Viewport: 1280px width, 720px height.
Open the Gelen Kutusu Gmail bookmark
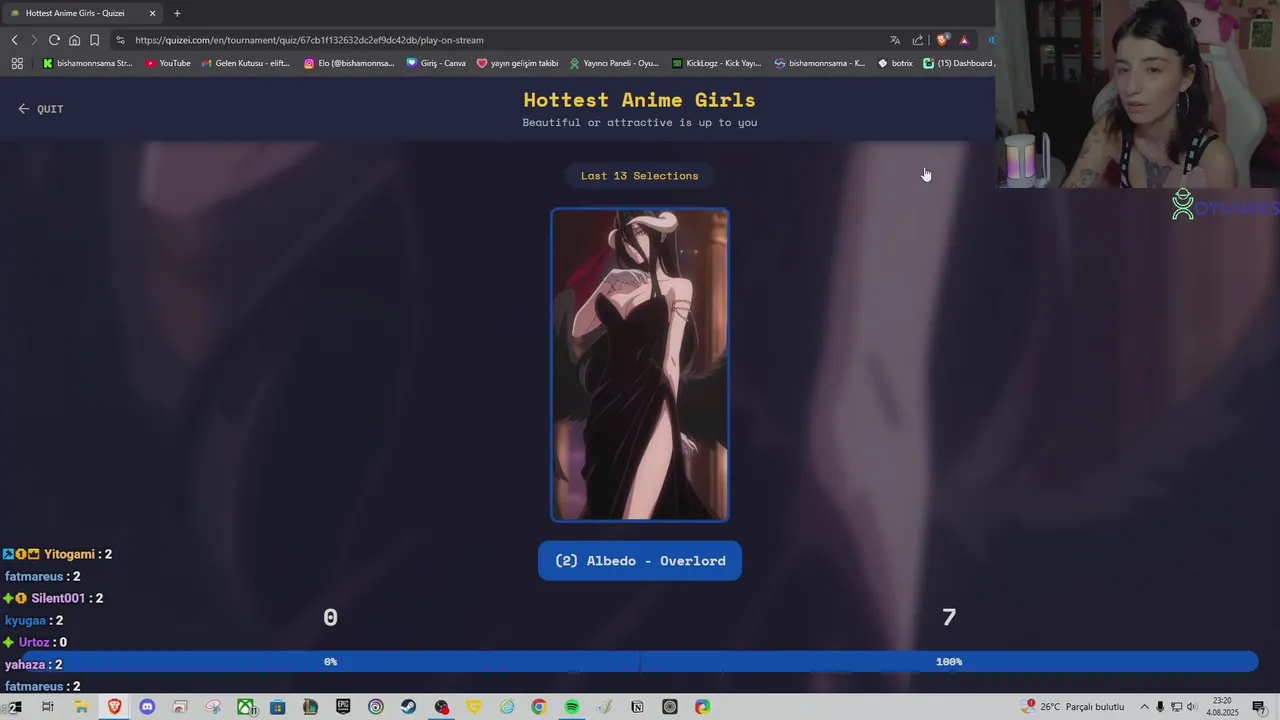click(246, 63)
